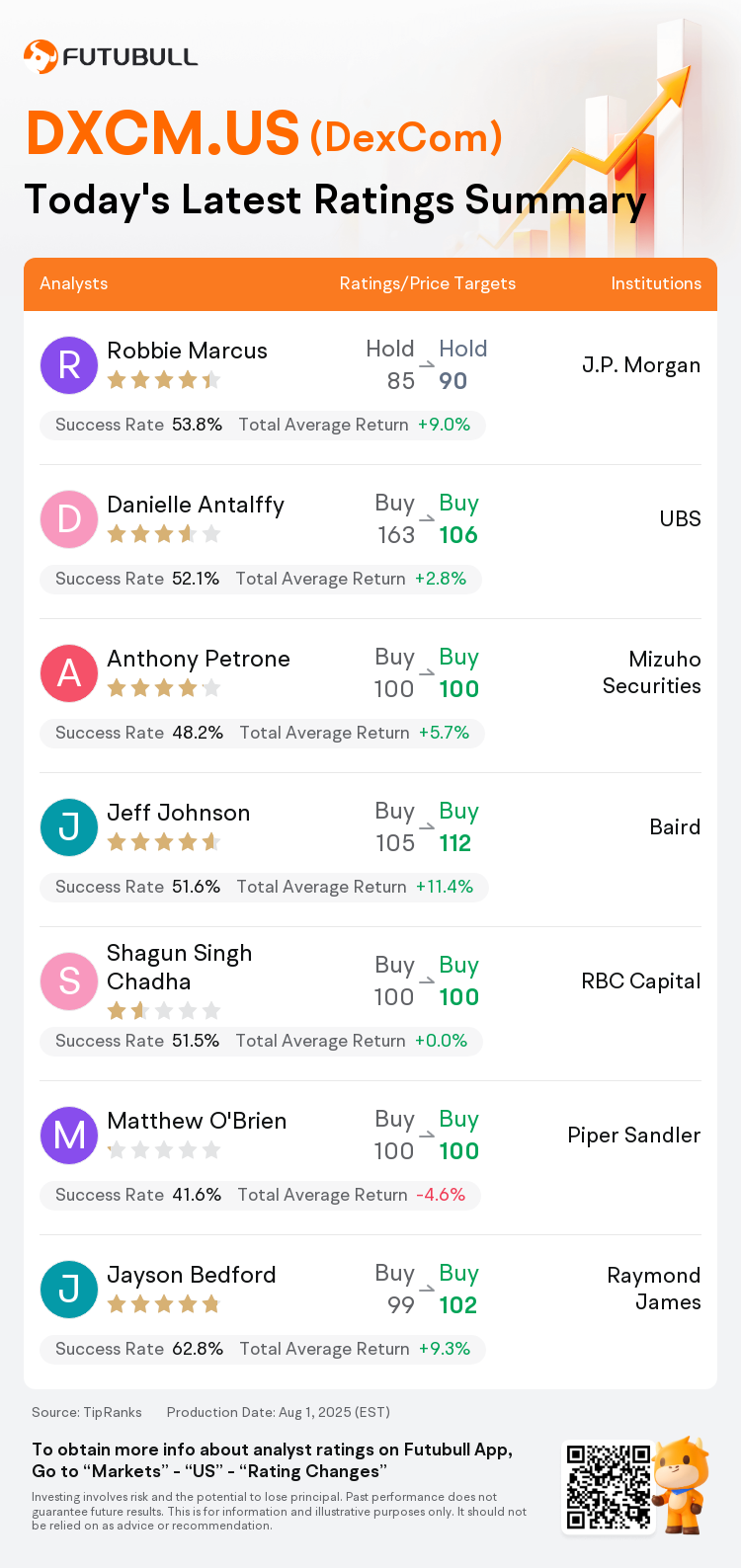Tap Shagun Singh Chadha S avatar
This screenshot has height=1568, width=741.
tap(69, 981)
